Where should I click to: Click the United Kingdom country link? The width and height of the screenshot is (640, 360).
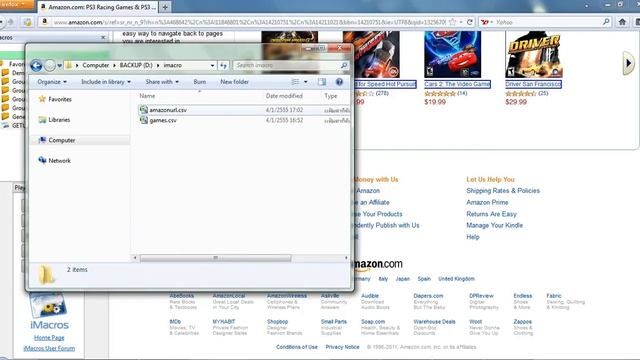coord(456,279)
